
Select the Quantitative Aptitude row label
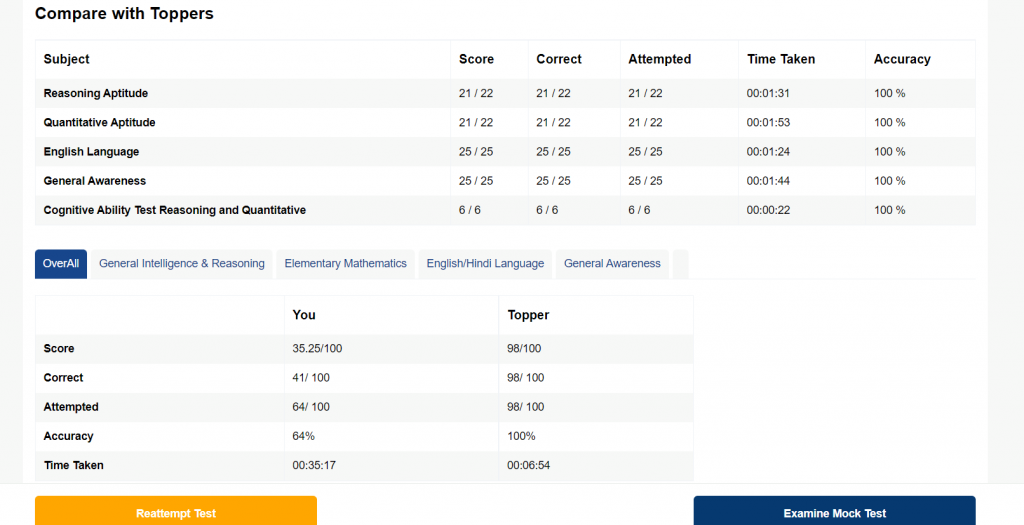99,123
